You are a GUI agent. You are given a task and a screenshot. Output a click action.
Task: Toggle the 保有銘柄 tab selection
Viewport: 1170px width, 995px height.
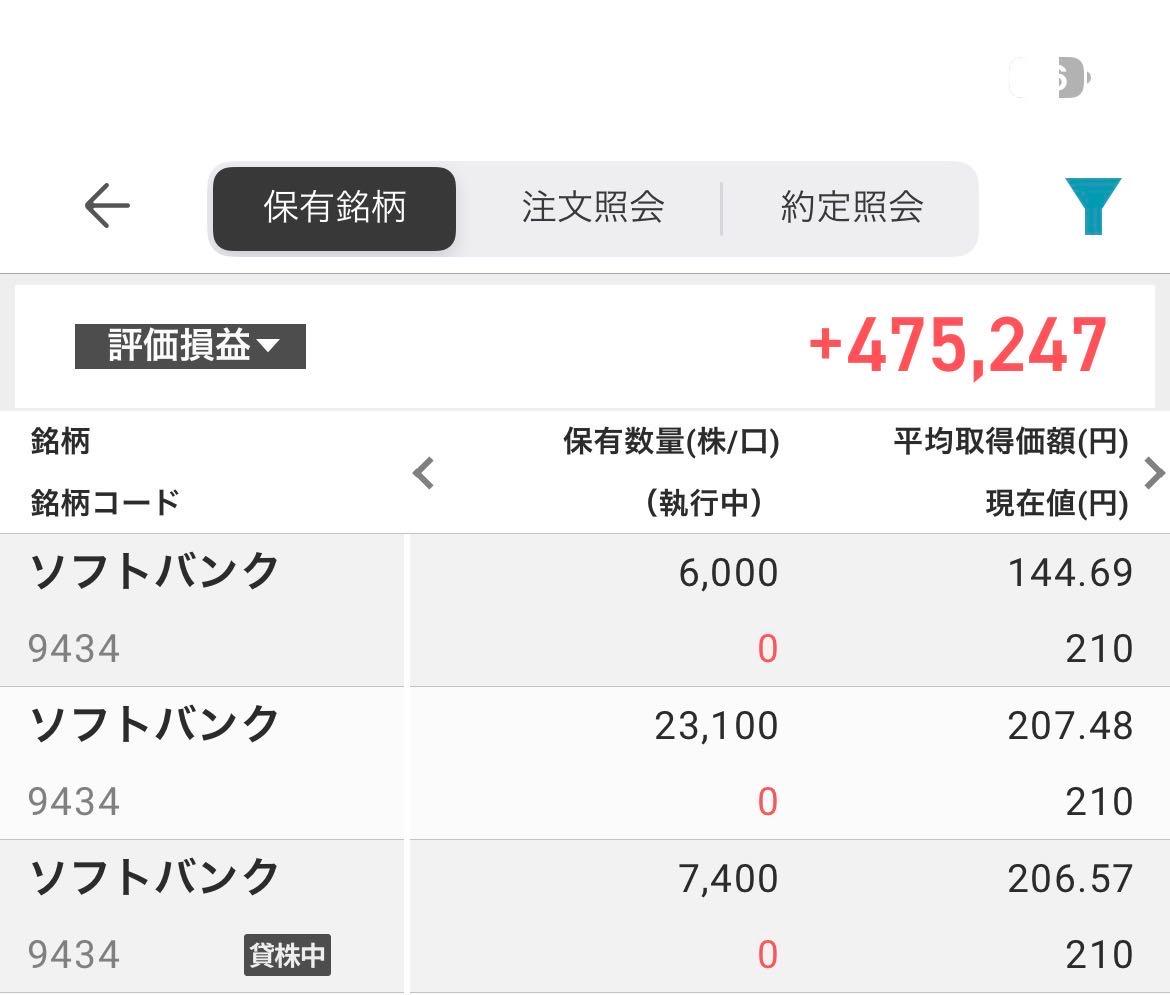tap(333, 207)
